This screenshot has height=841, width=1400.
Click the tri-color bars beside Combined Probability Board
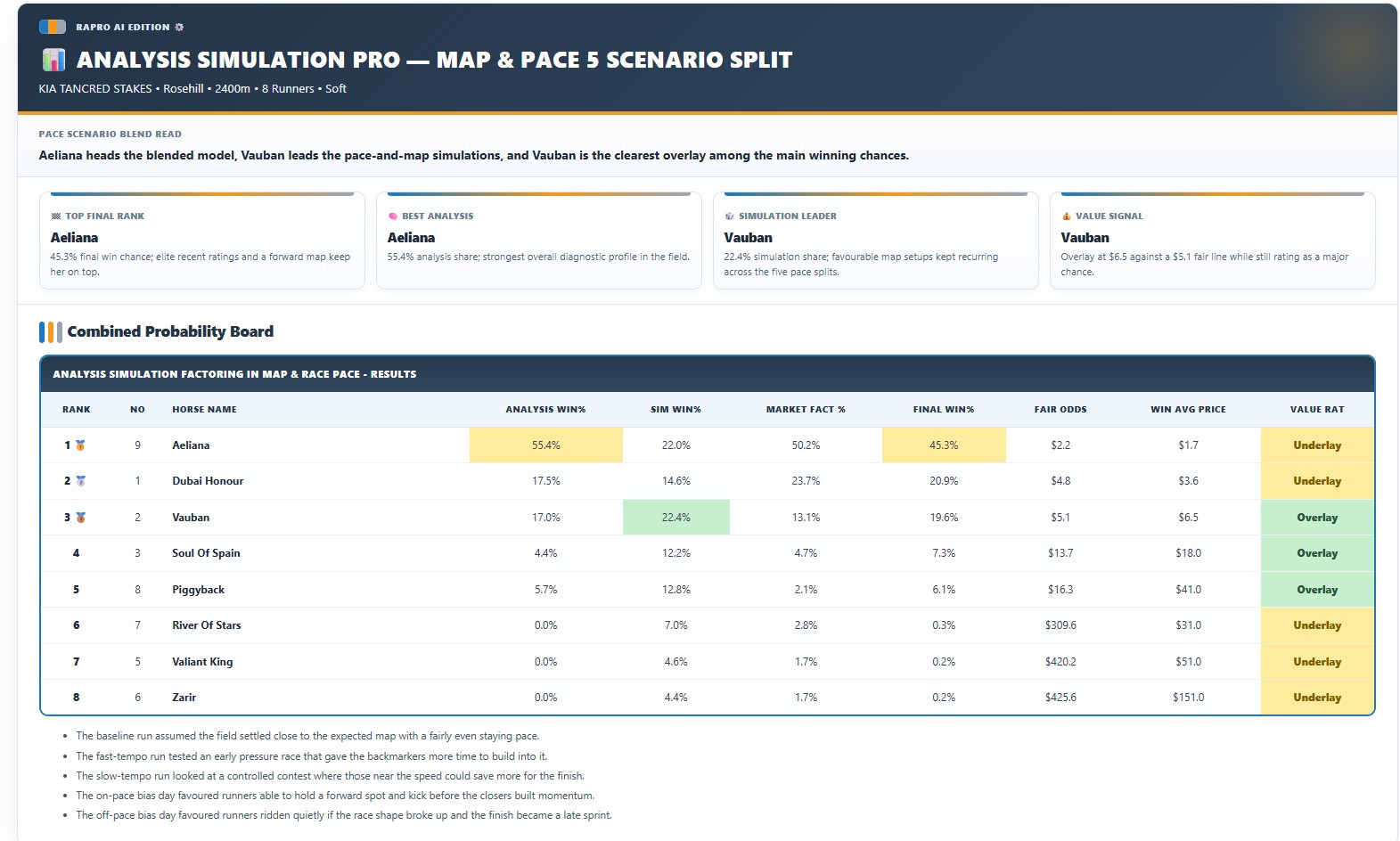(x=51, y=332)
